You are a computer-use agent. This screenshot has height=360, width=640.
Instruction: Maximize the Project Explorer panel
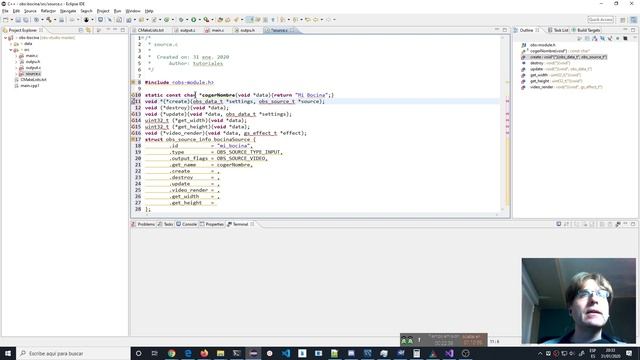click(122, 30)
